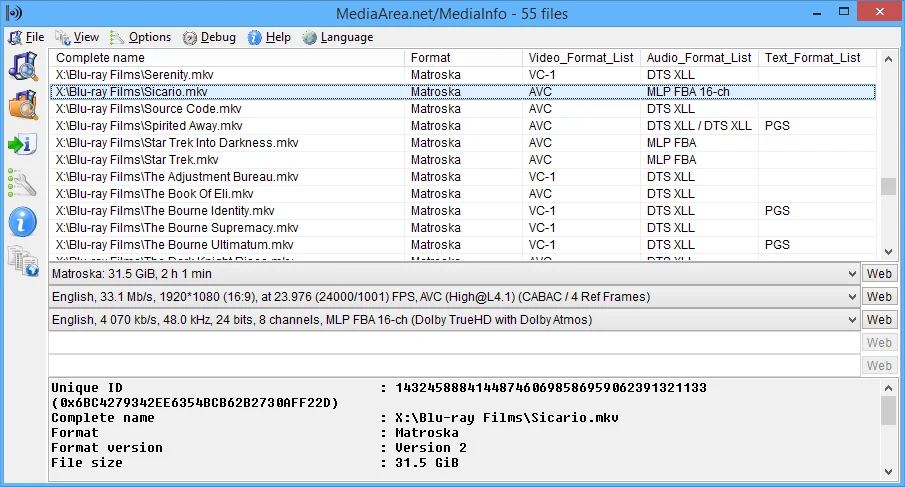Click the details Complete name path X:\Blu-ray Films\Sicario.mkv

point(506,418)
